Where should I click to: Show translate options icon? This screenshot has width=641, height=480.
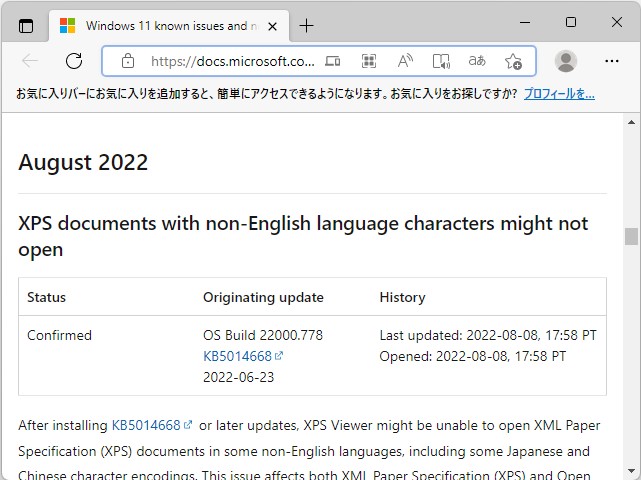pos(477,61)
